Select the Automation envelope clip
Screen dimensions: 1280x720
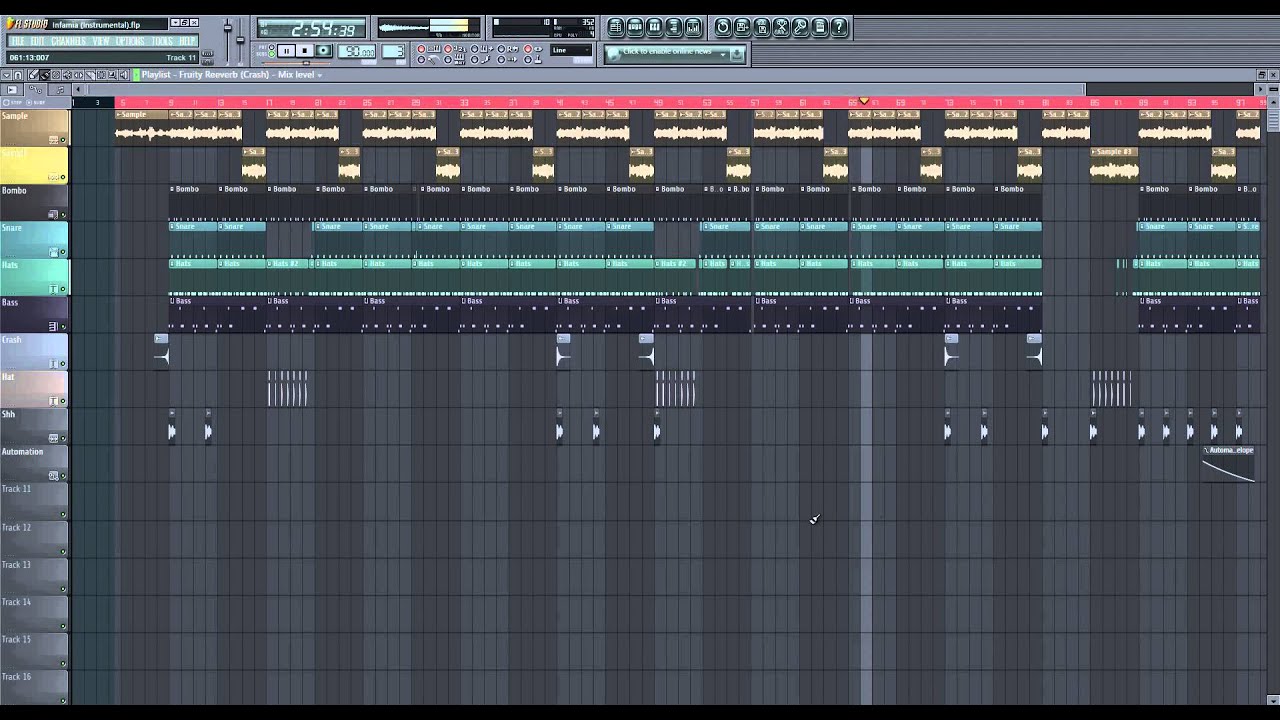[x=1229, y=465]
